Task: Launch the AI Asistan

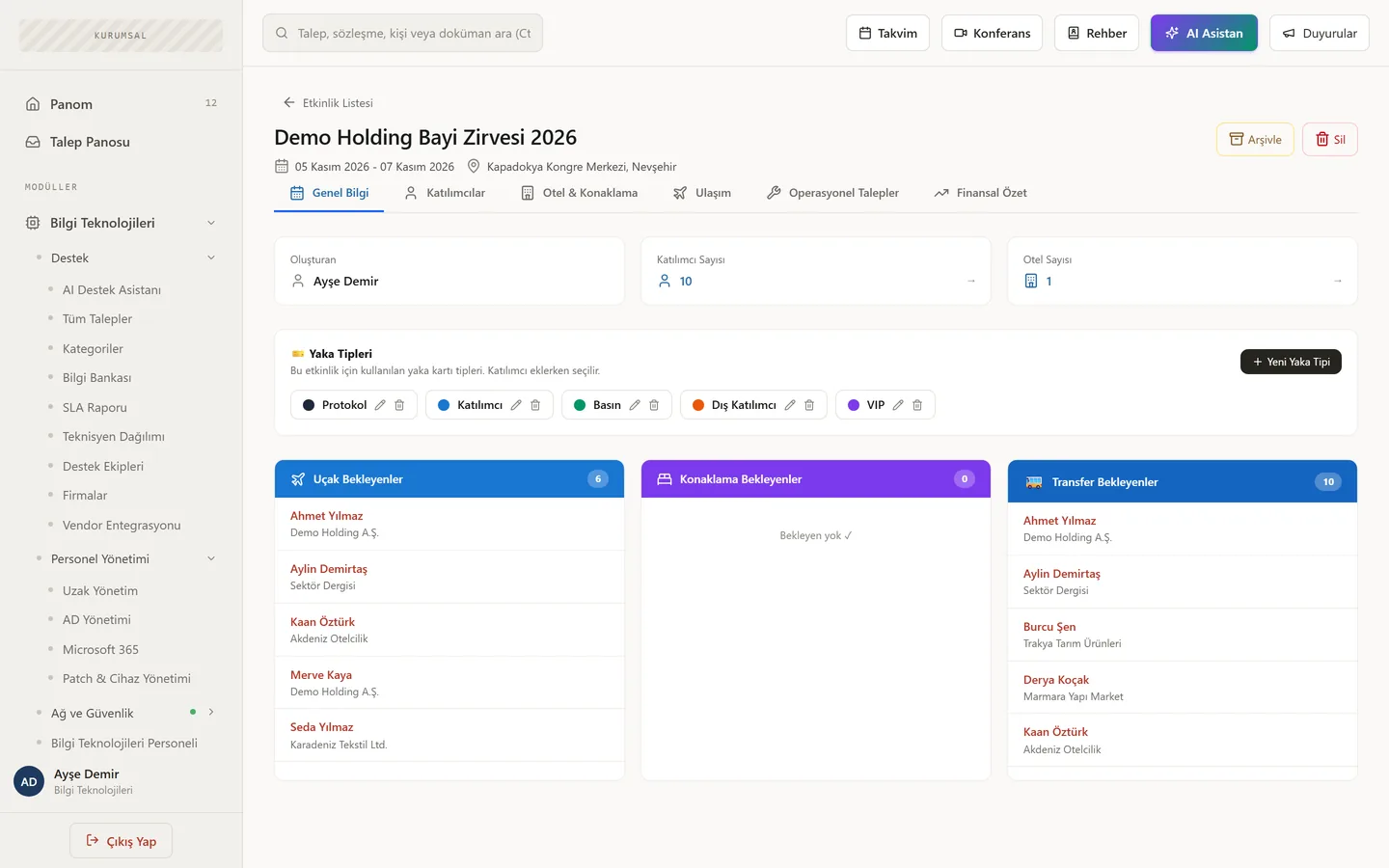Action: (x=1204, y=33)
